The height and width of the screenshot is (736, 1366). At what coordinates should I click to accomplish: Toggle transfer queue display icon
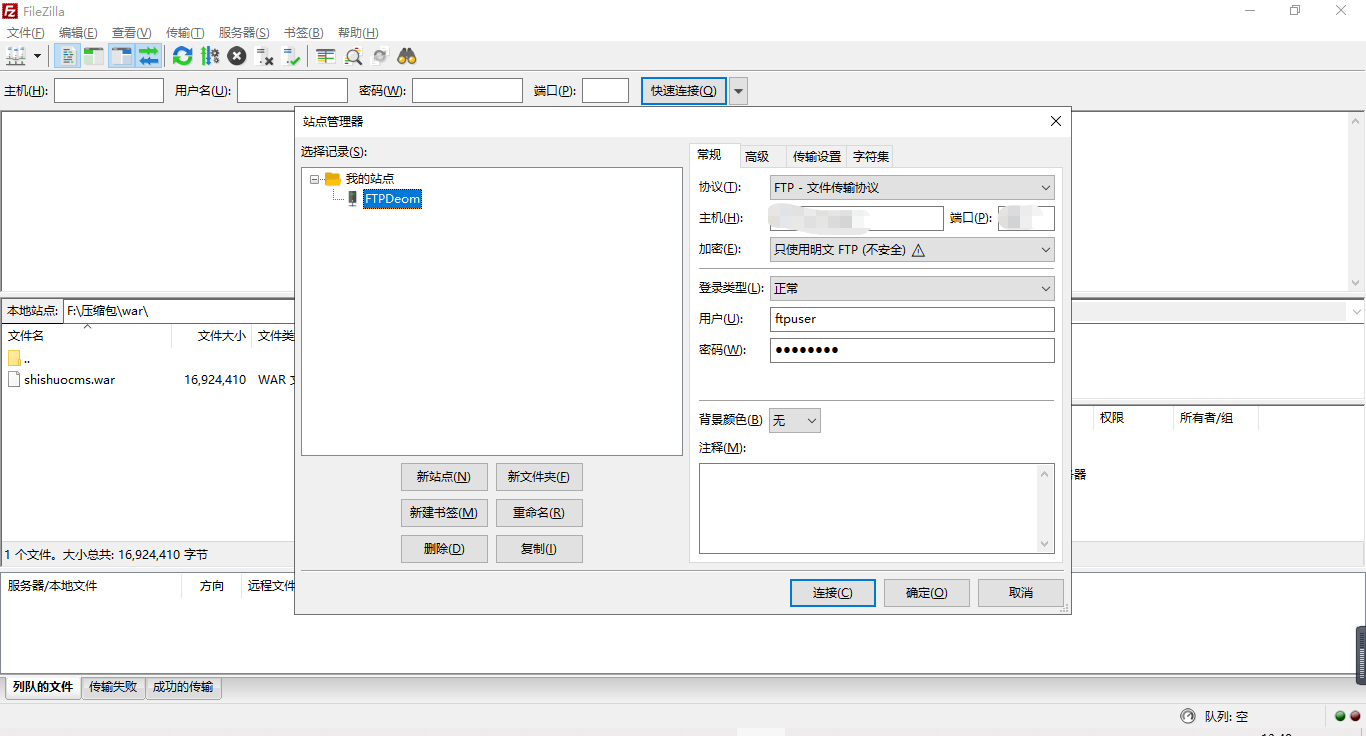tap(149, 56)
